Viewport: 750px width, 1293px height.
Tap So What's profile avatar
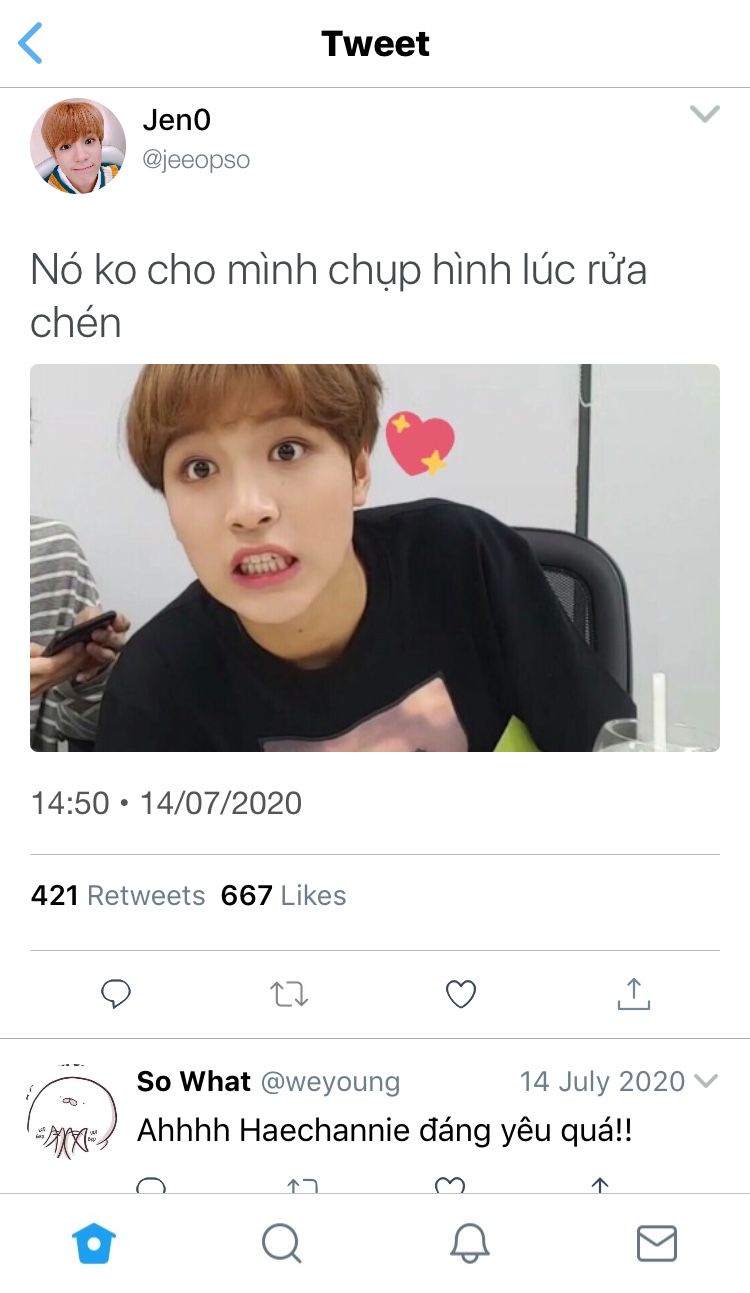72,1111
